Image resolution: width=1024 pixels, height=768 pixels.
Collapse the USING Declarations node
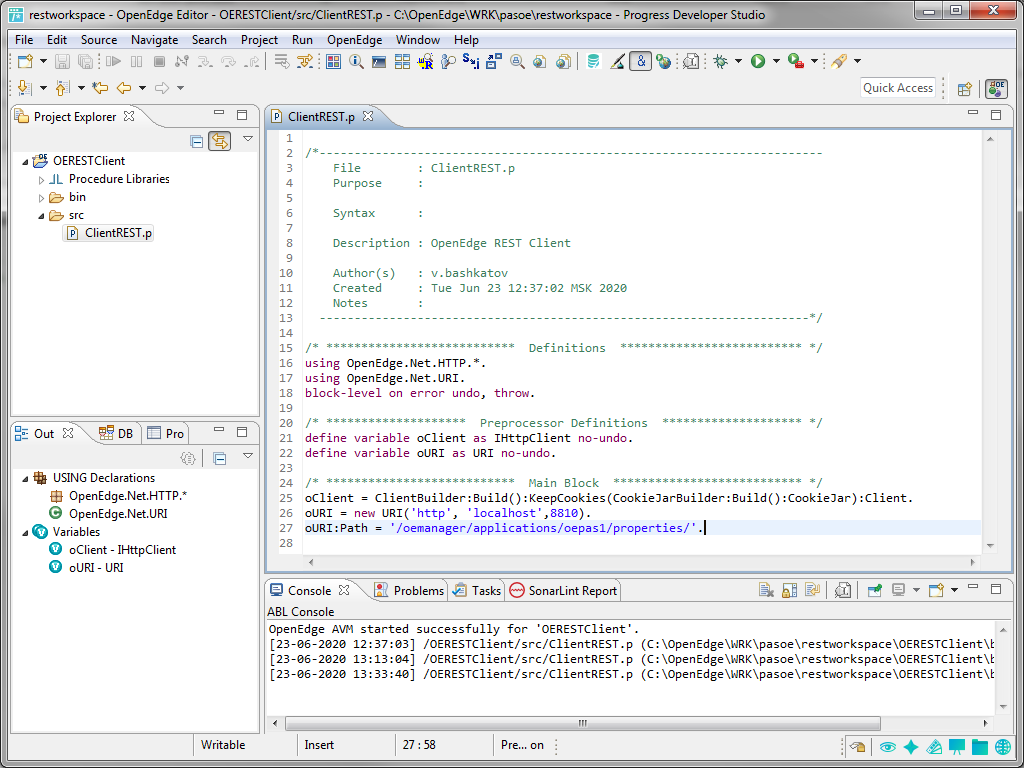pos(25,479)
